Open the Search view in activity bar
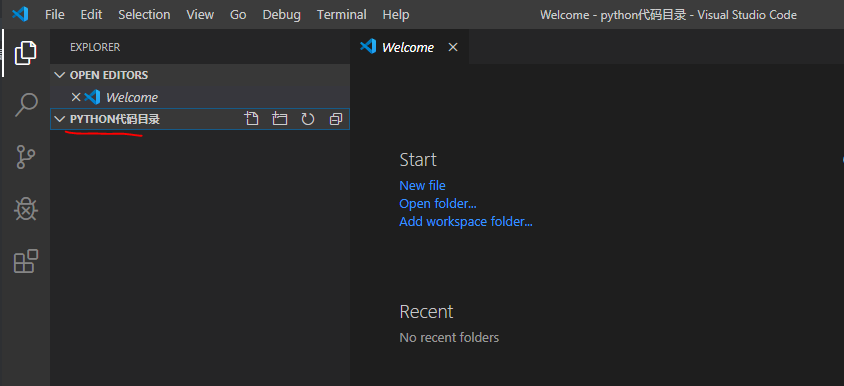The height and width of the screenshot is (386, 844). (x=25, y=105)
